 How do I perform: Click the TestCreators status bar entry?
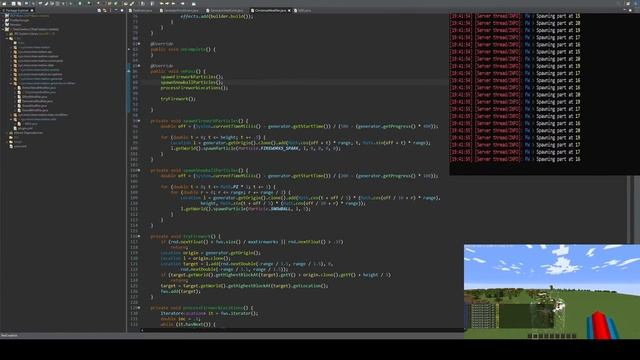9,336
